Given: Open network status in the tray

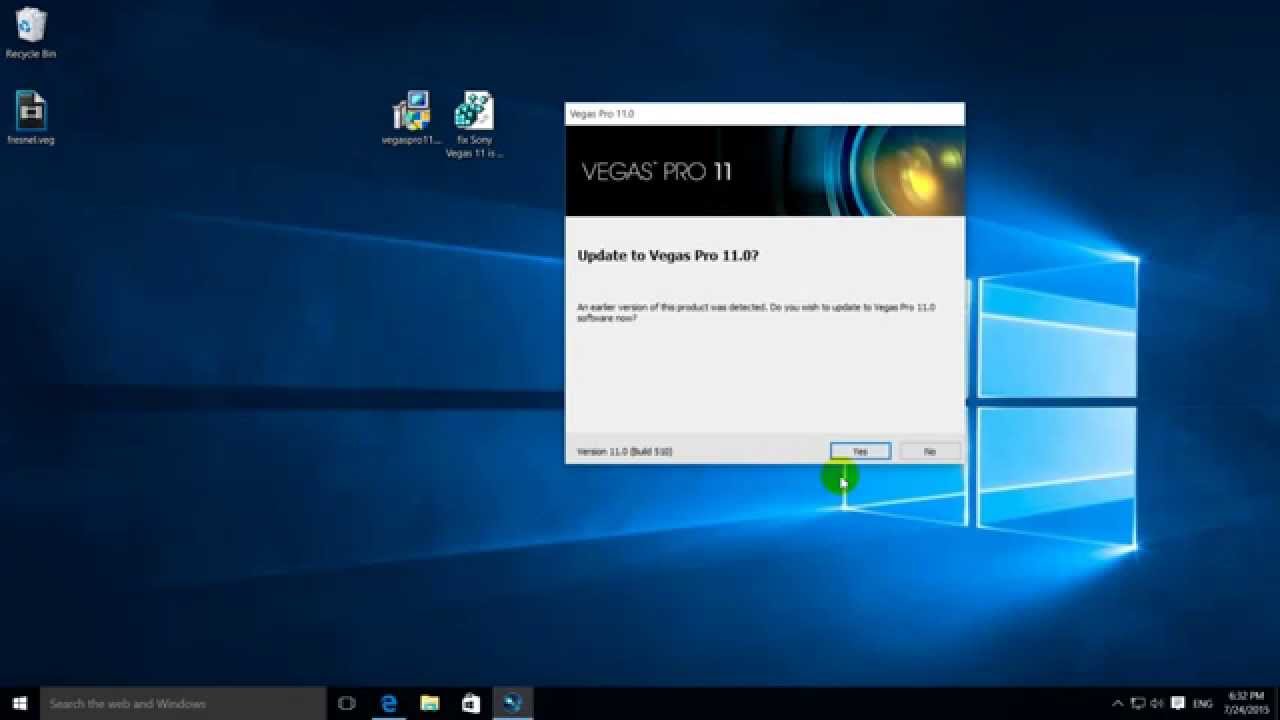Looking at the screenshot, I should pyautogui.click(x=1138, y=703).
